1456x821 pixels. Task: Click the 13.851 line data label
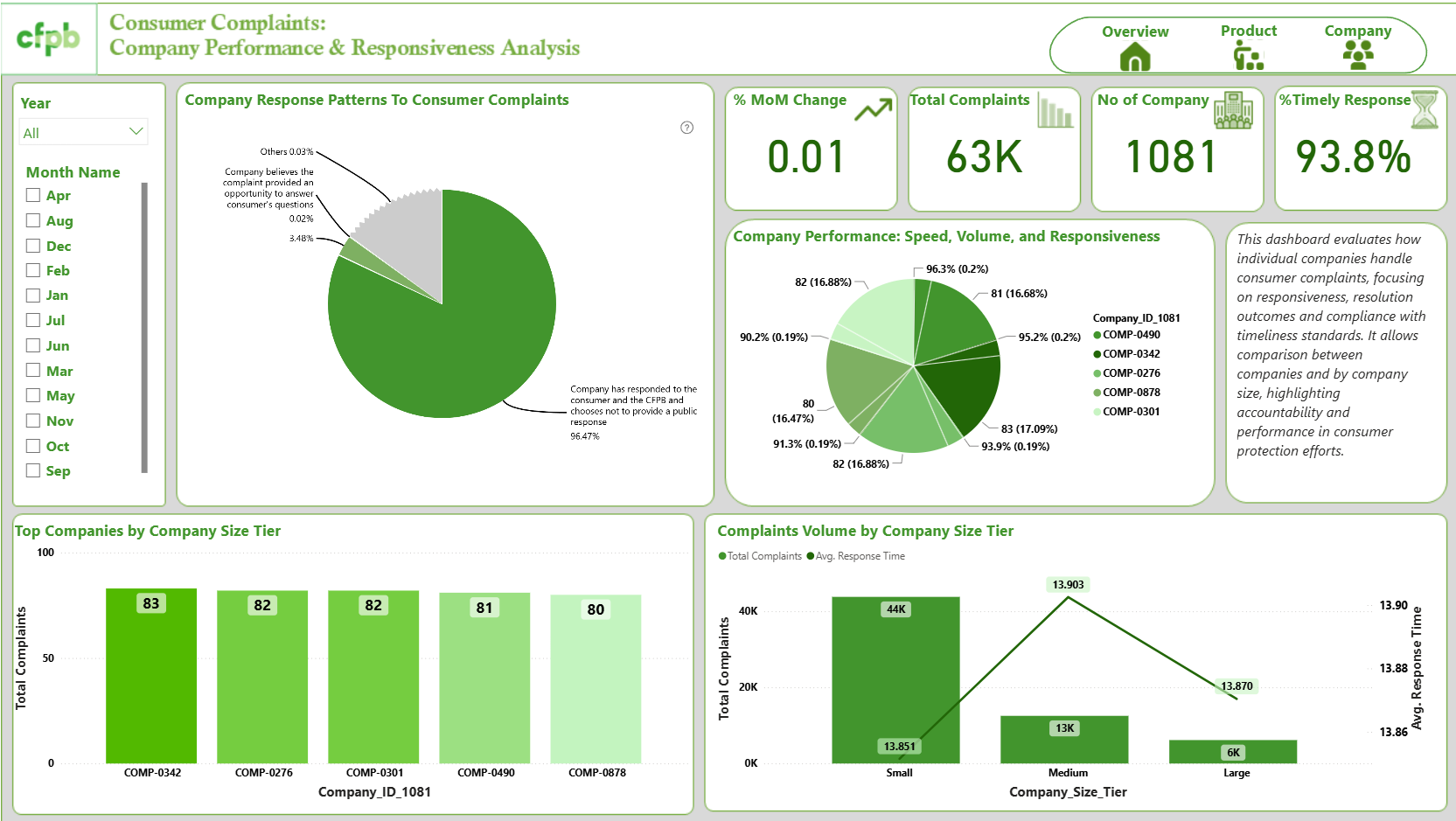coord(899,747)
